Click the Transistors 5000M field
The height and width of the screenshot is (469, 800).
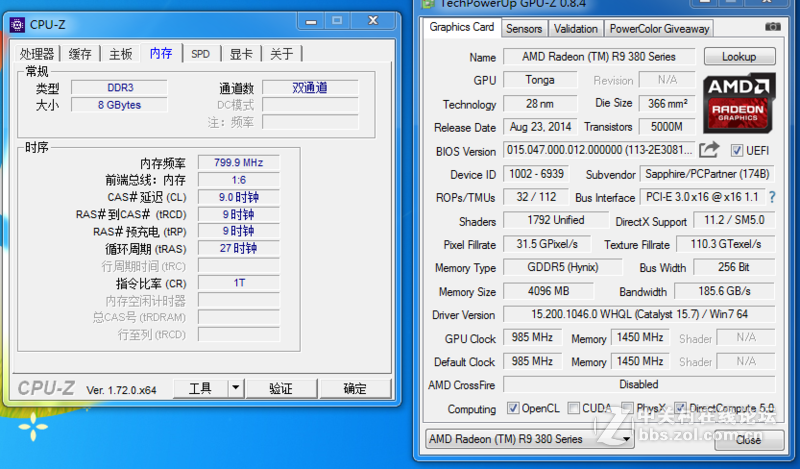coord(667,127)
